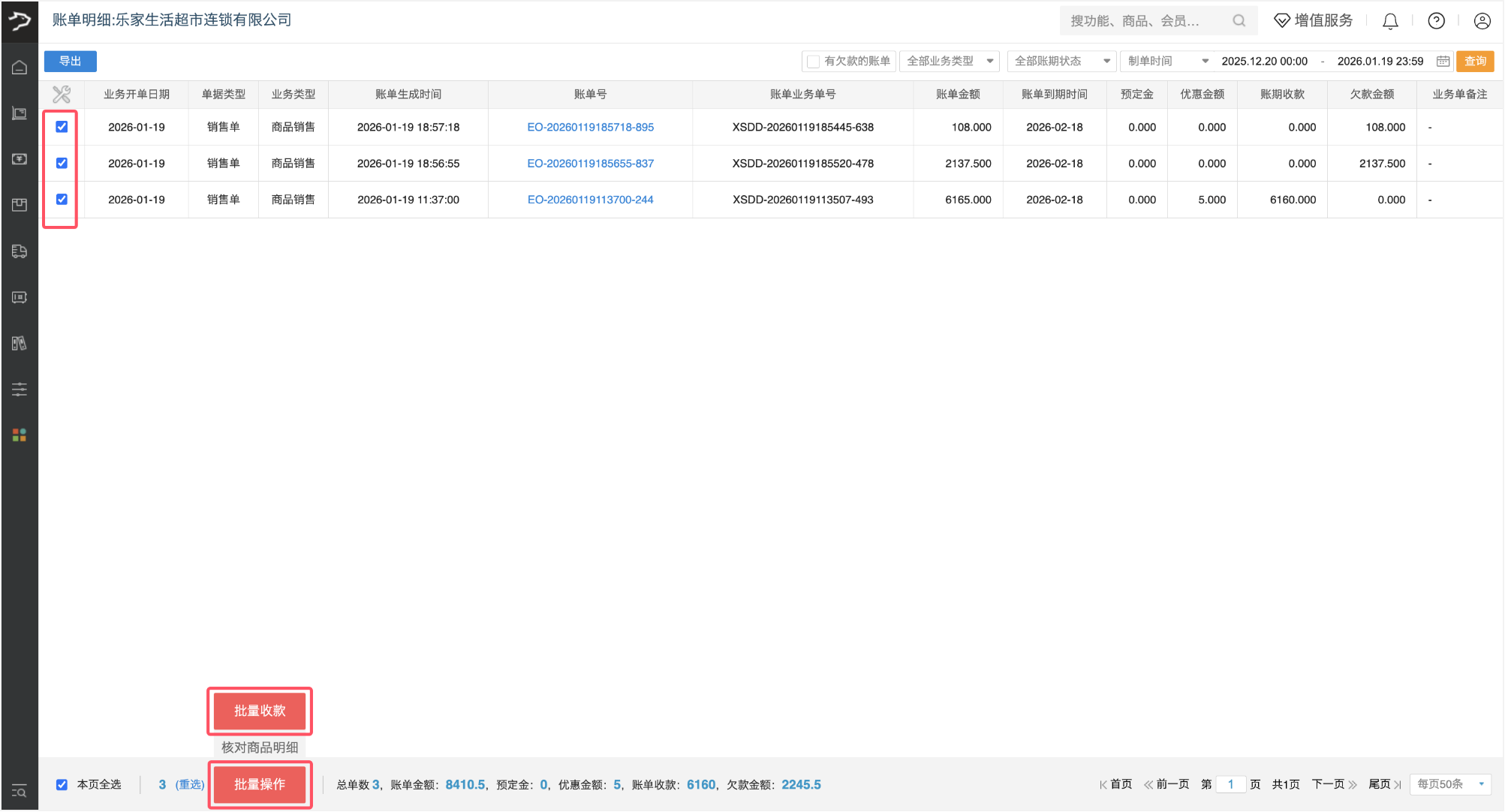This screenshot has height=812, width=1505.
Task: Choose 批量收款 from batch menu
Action: (x=260, y=711)
